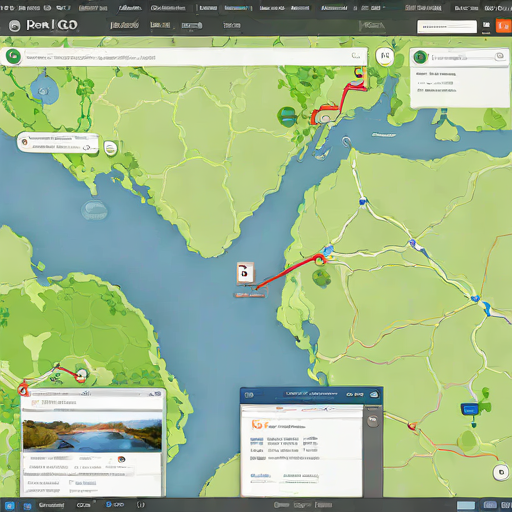Expand the left map popup's arrow control
The width and height of the screenshot is (512, 512).
87,147
